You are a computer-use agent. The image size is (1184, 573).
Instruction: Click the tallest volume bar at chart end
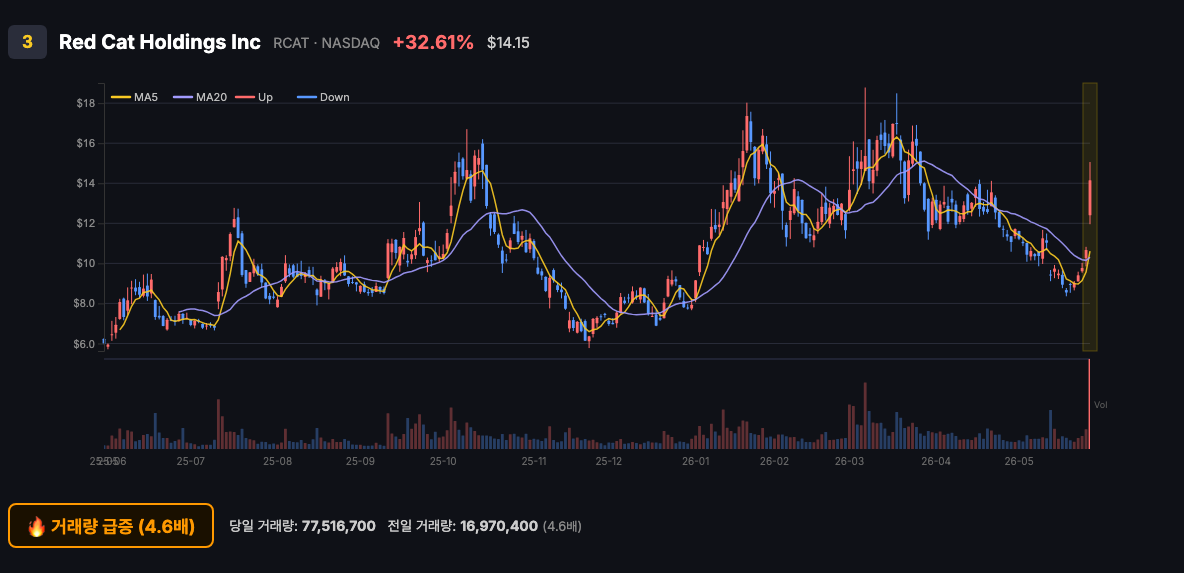coord(1089,405)
